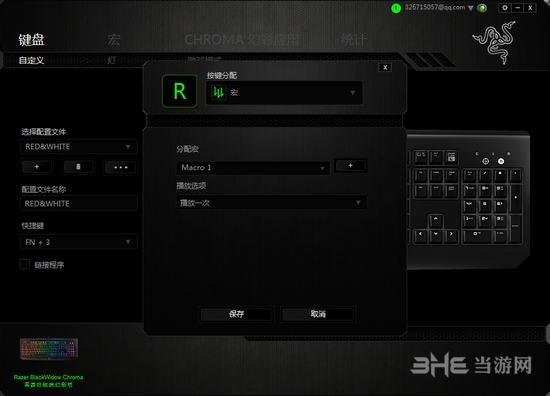Add a new macro with plus button
Viewport: 550px width, 396px height.
(350, 166)
